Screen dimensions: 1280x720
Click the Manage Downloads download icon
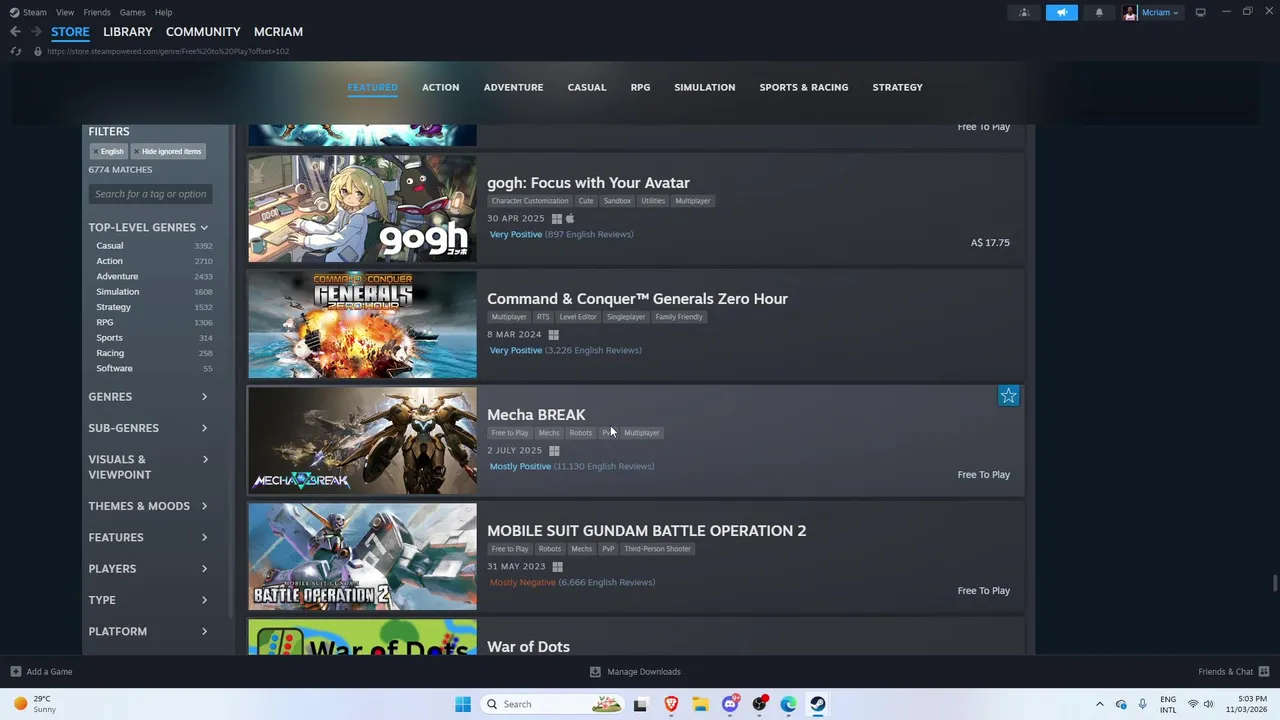[595, 672]
